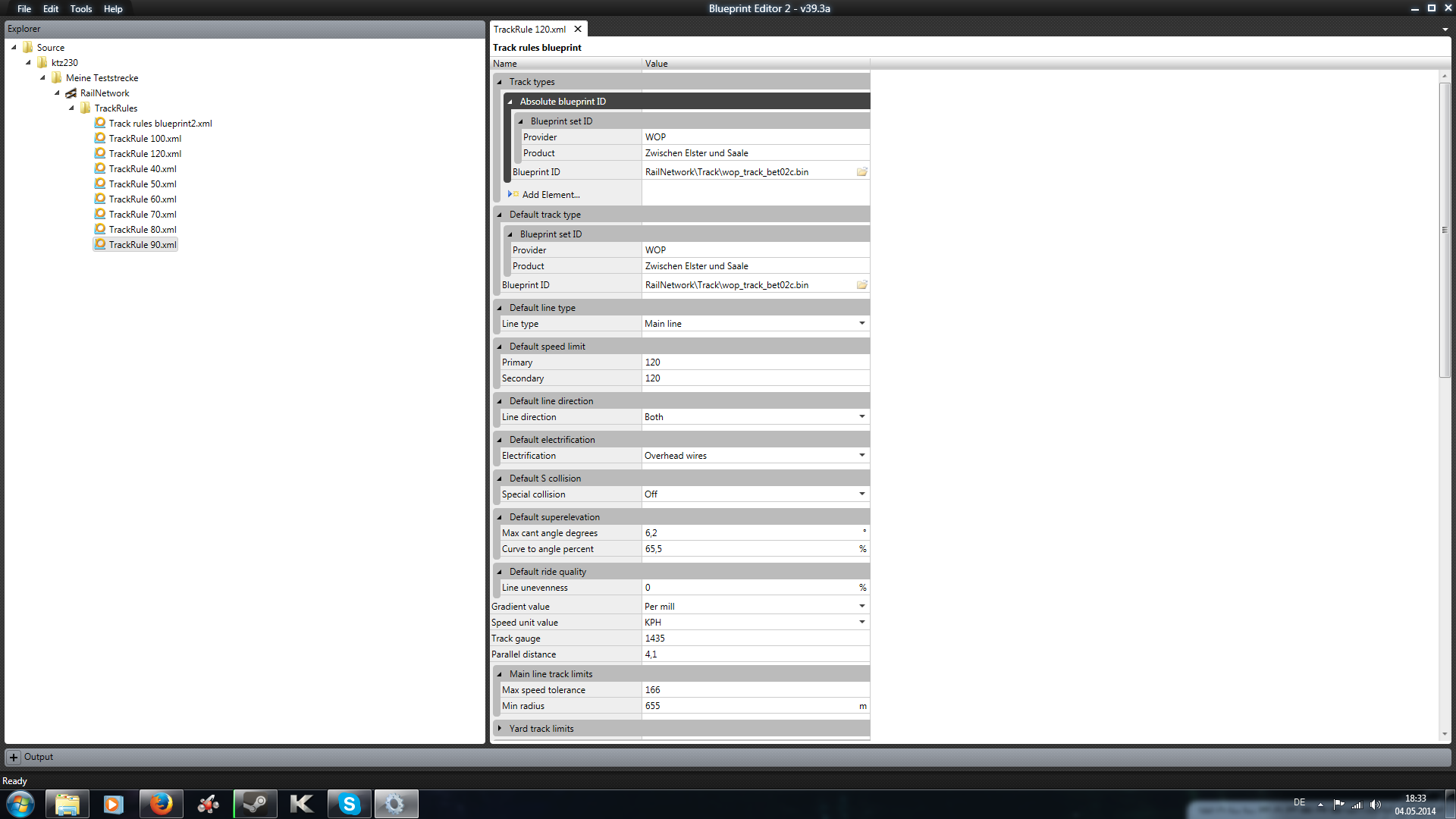Open the Electrification dropdown

[x=861, y=456]
